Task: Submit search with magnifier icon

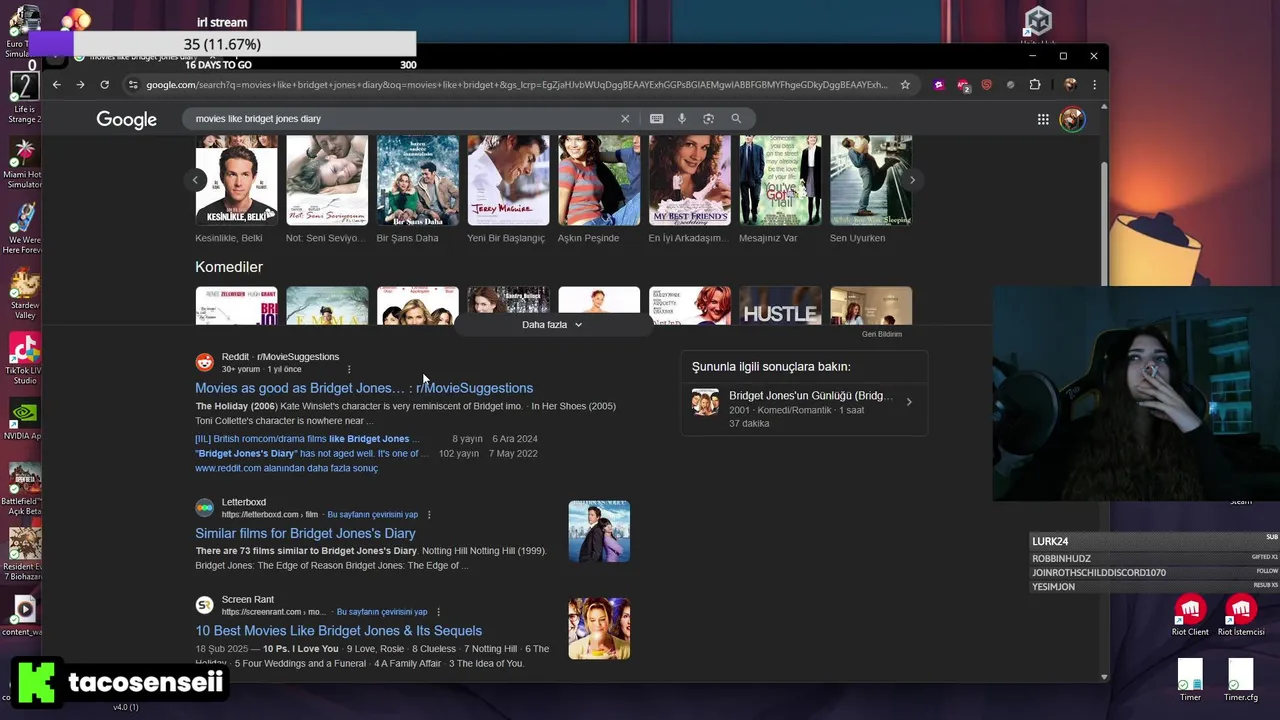Action: pos(736,118)
